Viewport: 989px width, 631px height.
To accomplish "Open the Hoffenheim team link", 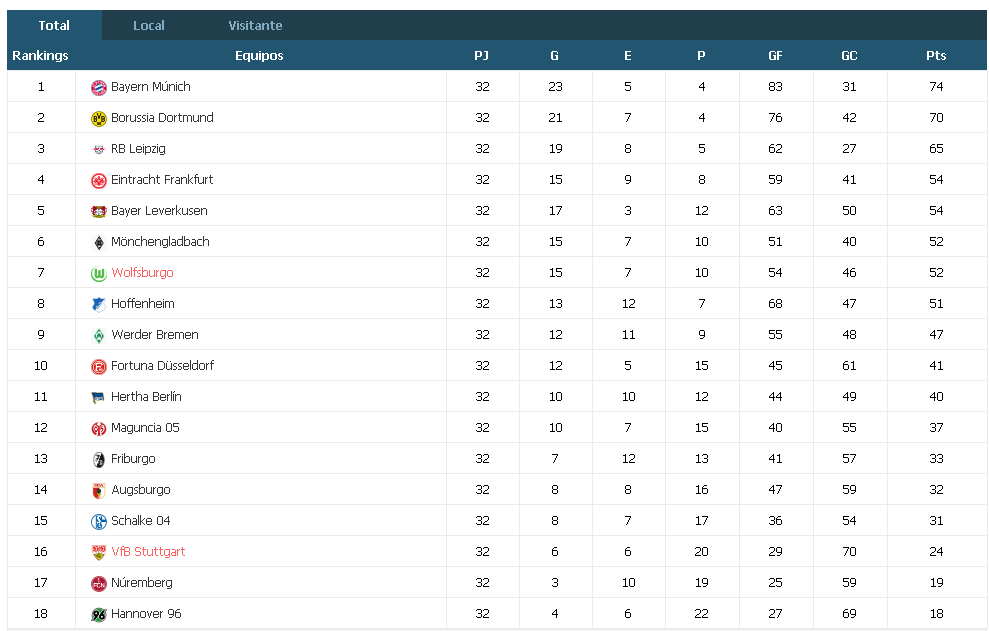I will coord(143,304).
